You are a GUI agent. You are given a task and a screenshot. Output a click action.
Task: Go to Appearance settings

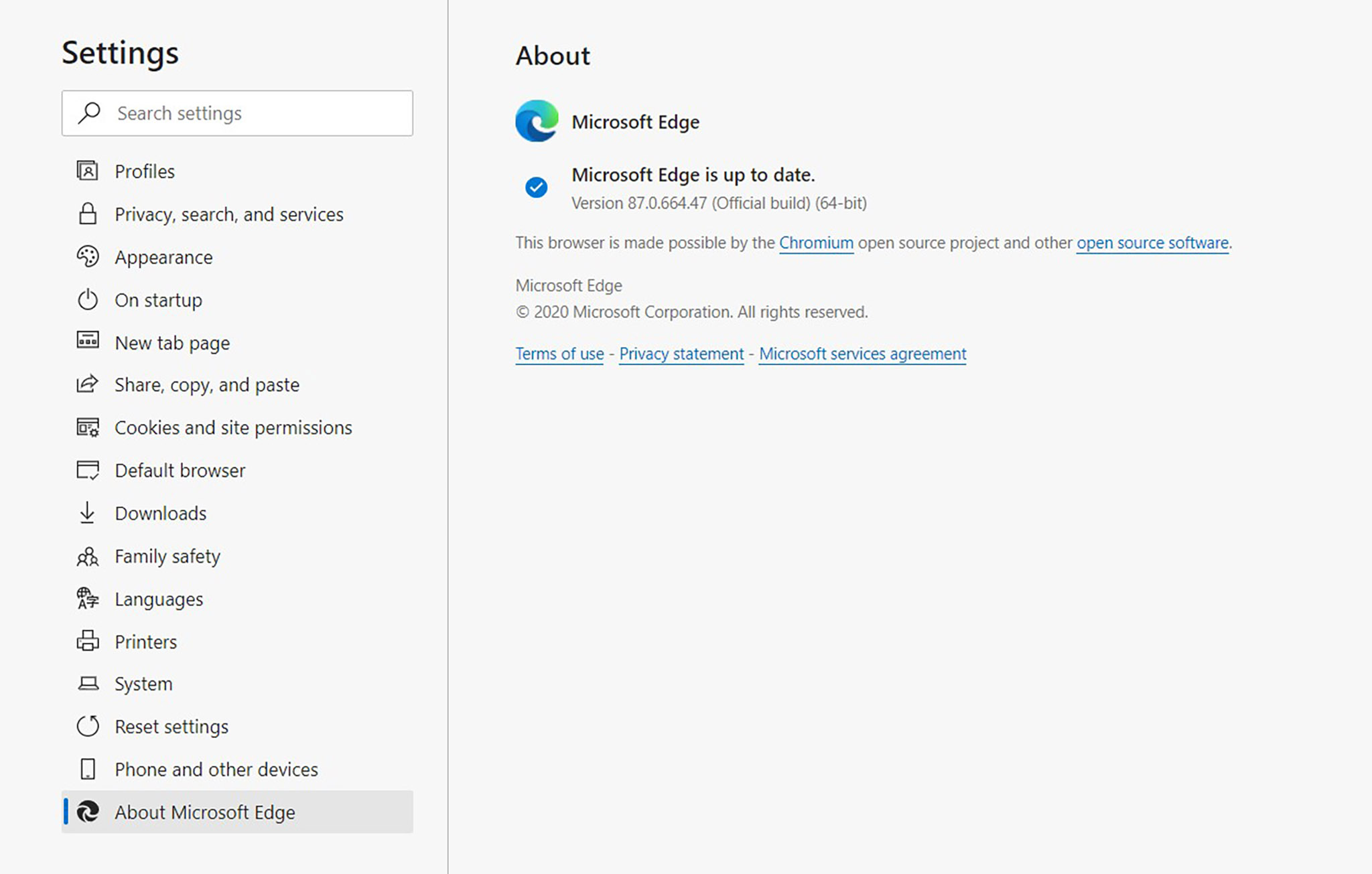point(237,257)
